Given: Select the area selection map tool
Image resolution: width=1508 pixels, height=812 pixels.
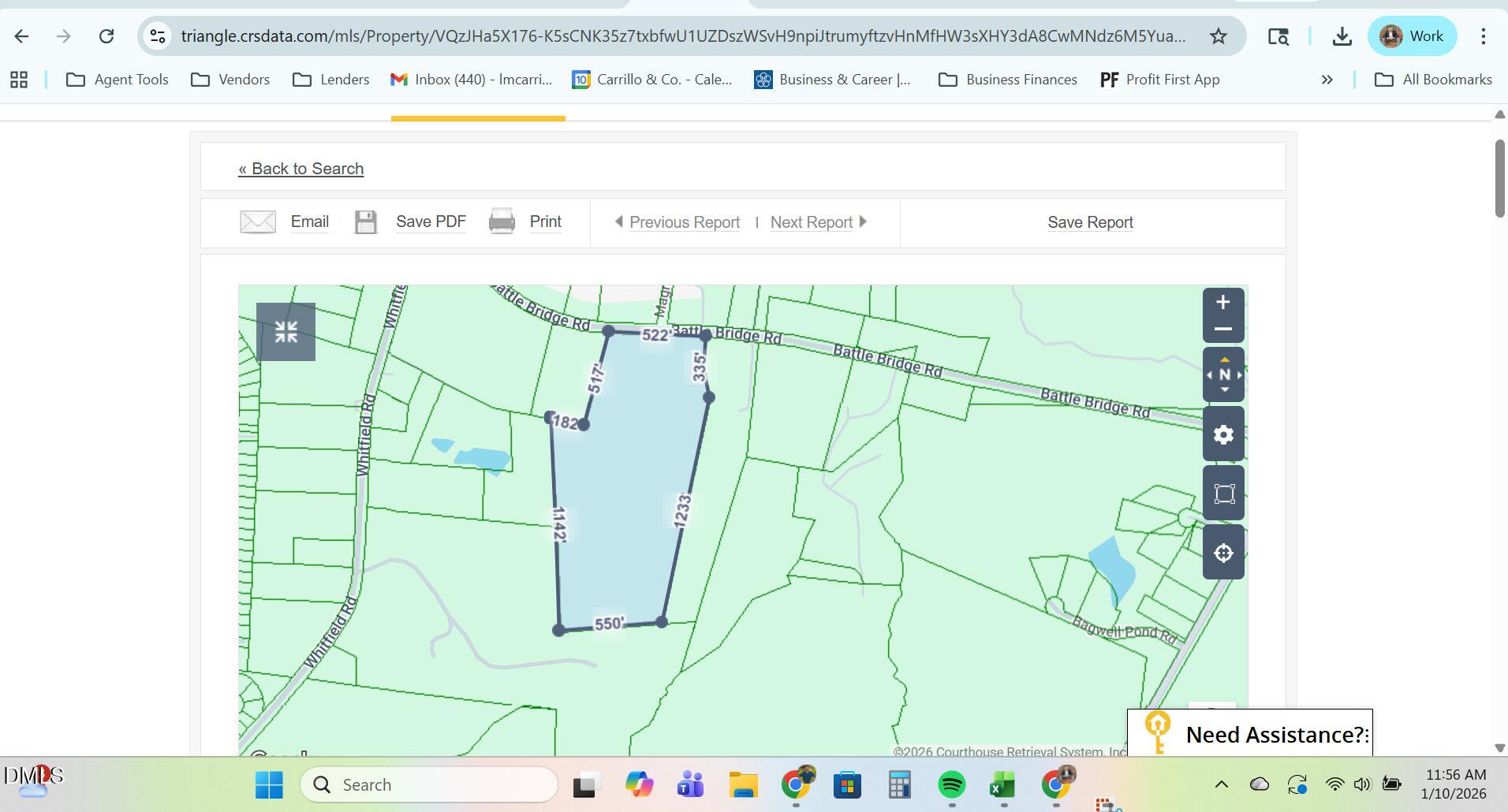Looking at the screenshot, I should pos(1223,493).
